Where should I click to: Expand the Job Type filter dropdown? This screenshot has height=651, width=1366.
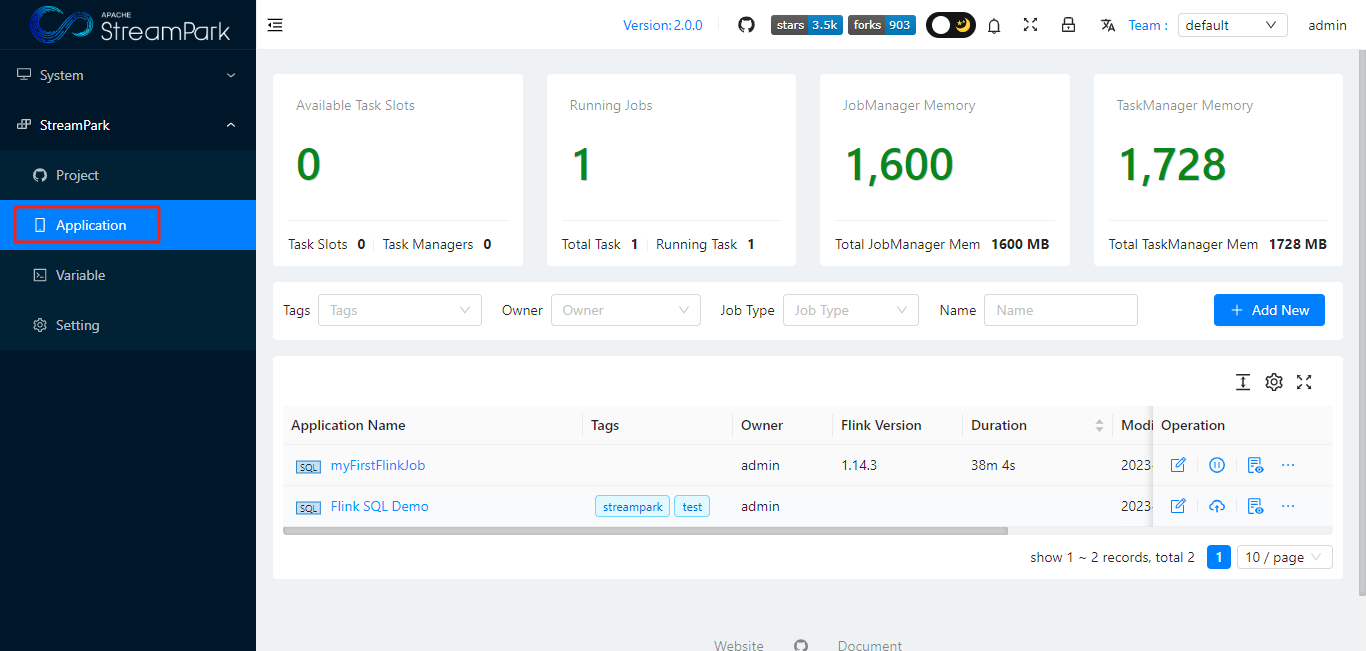point(850,310)
